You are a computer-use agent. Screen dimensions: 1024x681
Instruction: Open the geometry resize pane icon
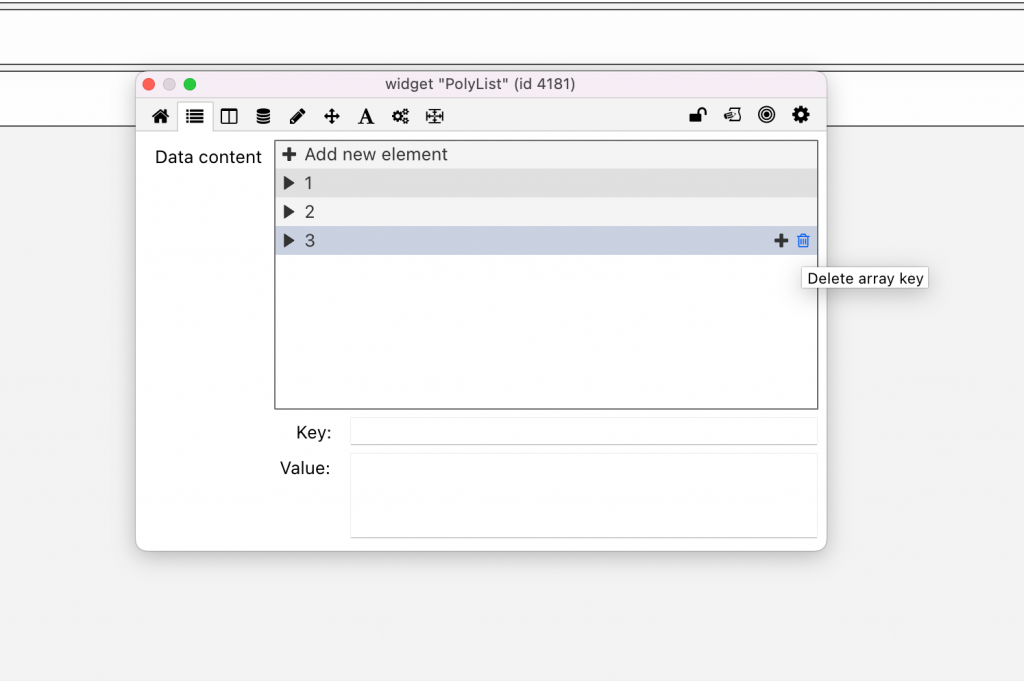pos(434,116)
